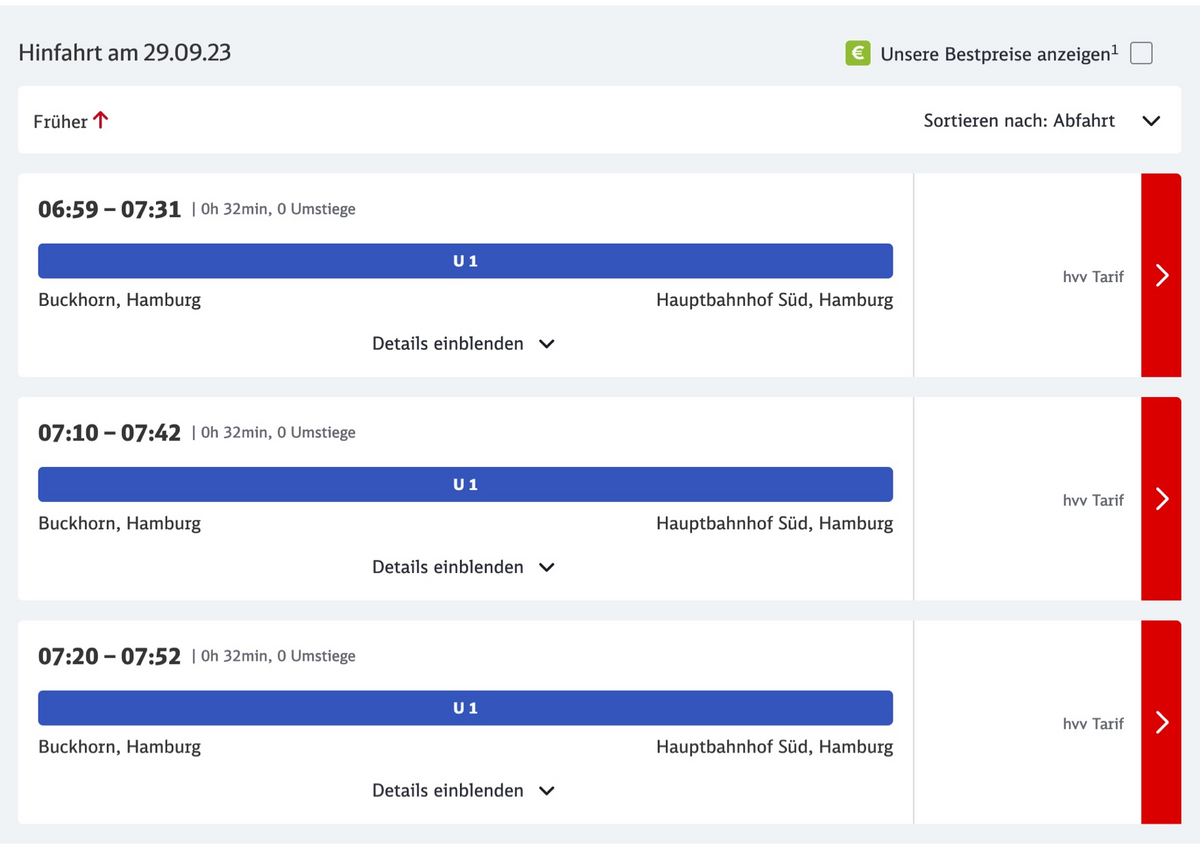1200x849 pixels.
Task: Expand details for the 07:20 departure
Action: (463, 790)
